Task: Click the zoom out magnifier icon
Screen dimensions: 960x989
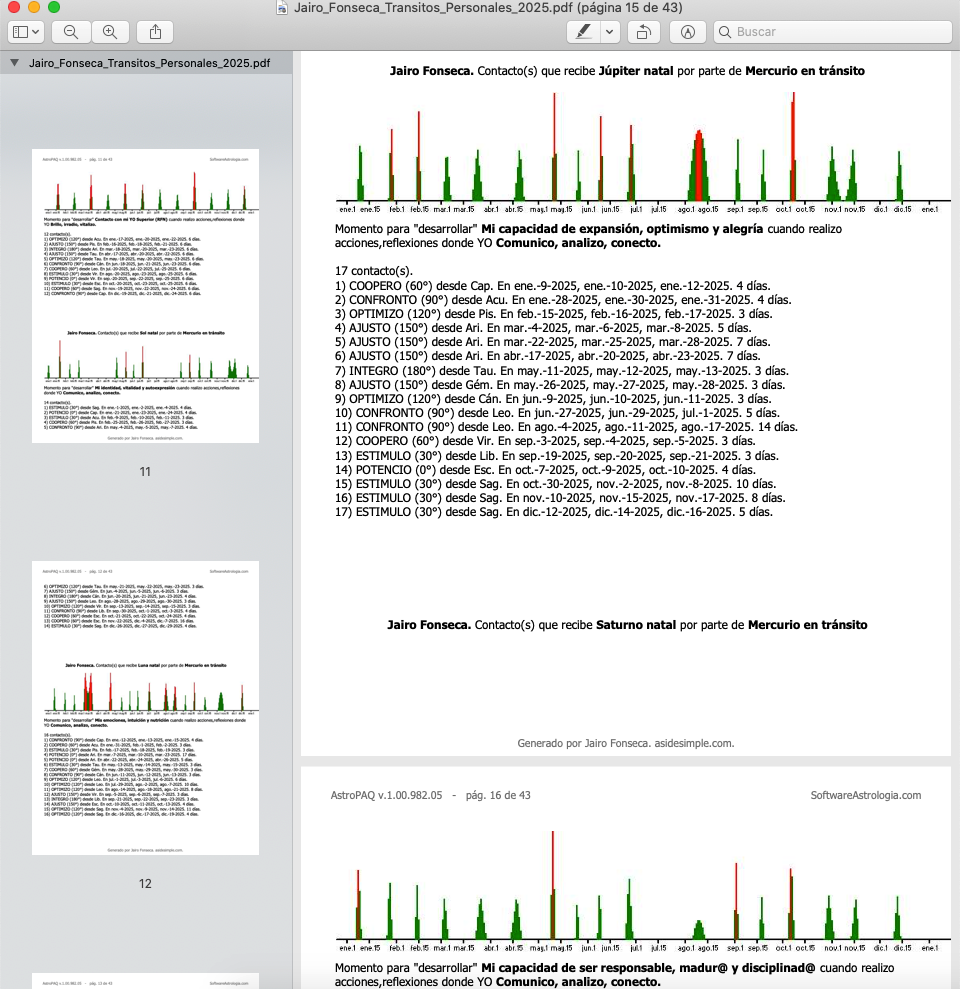Action: (71, 32)
